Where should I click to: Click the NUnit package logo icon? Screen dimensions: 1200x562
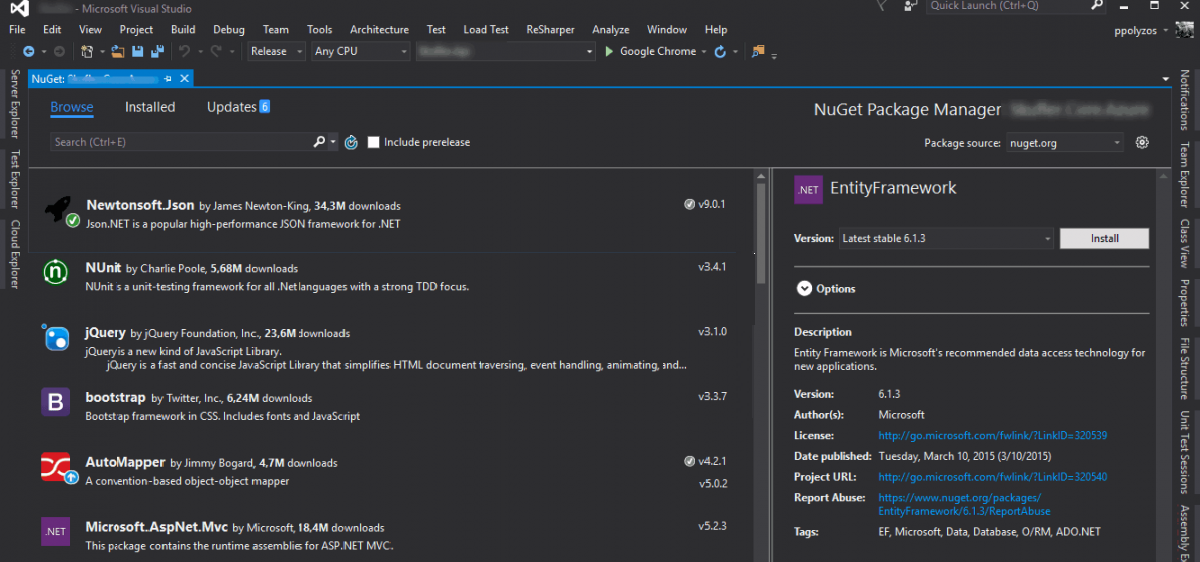point(56,271)
